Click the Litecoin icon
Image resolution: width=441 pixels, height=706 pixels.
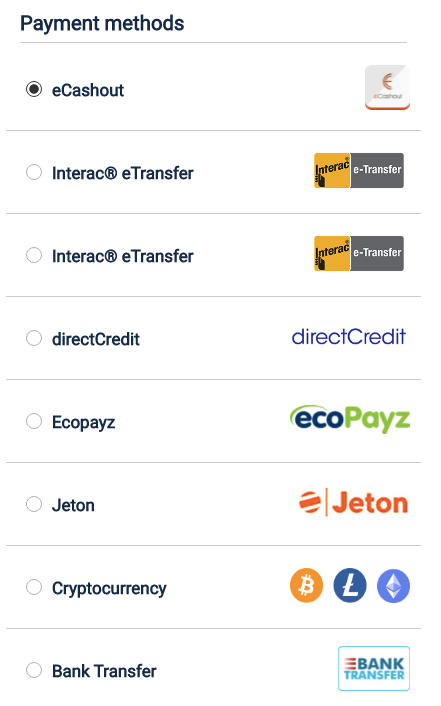[x=350, y=586]
